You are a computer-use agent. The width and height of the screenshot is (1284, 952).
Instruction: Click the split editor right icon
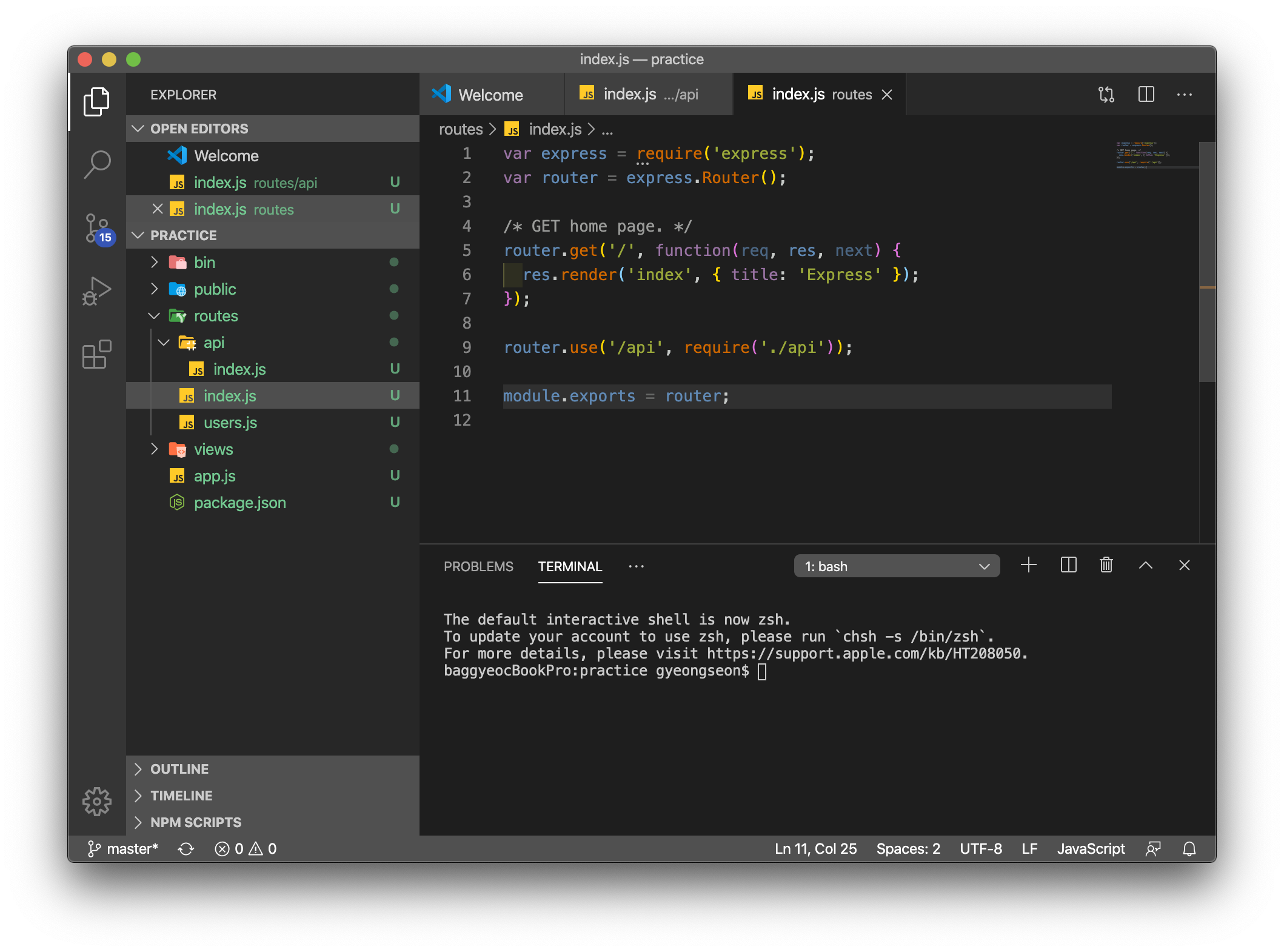pos(1146,95)
